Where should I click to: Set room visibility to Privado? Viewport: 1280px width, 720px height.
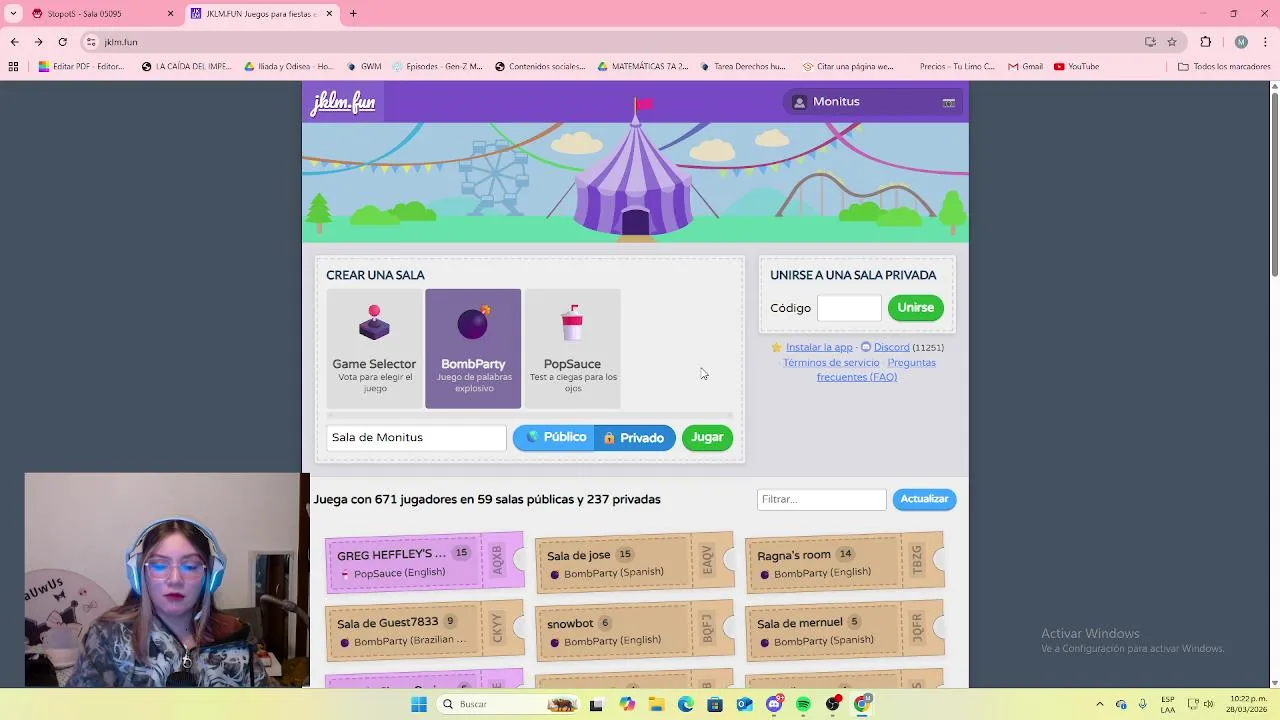635,437
